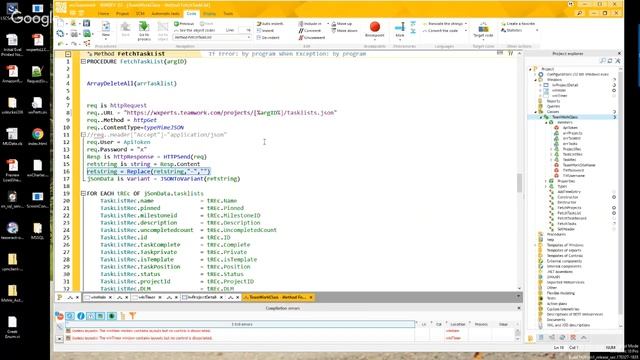
Task: Click the Statistics button in ribbon
Action: (511, 31)
